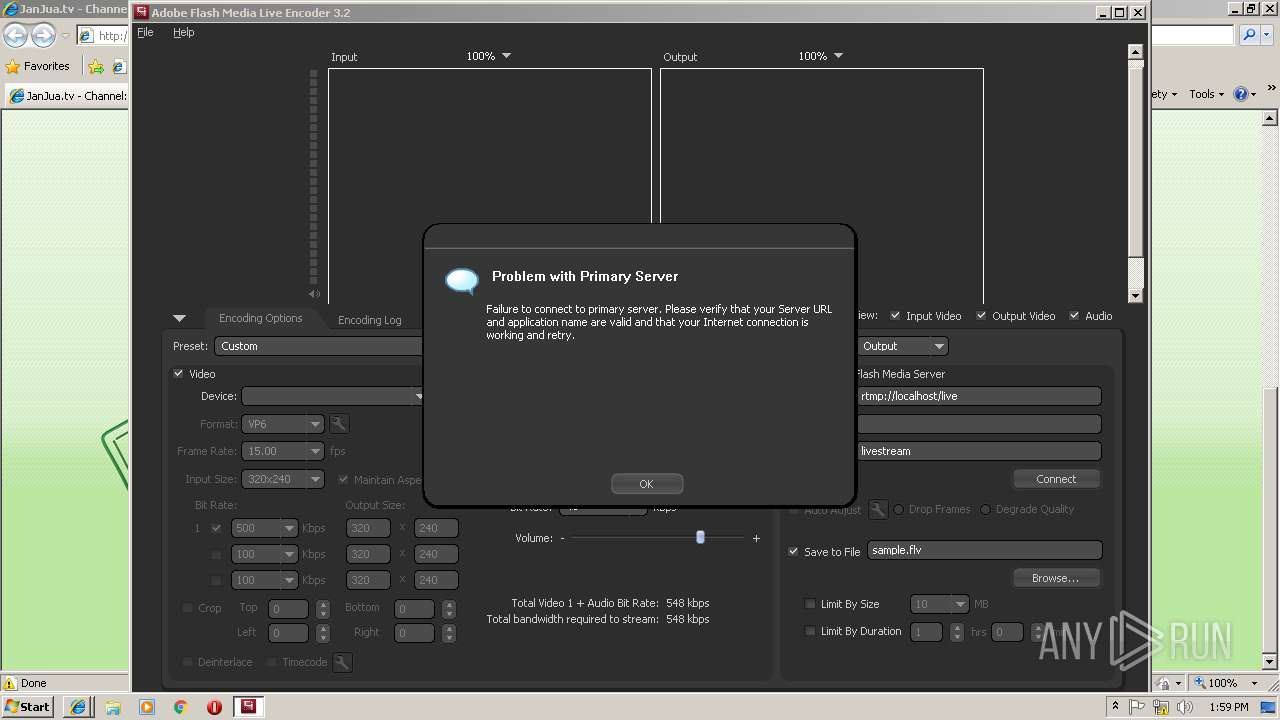Screen dimensions: 1280x720
Task: Select the JanJua.tv browser tab
Action: pos(67,96)
